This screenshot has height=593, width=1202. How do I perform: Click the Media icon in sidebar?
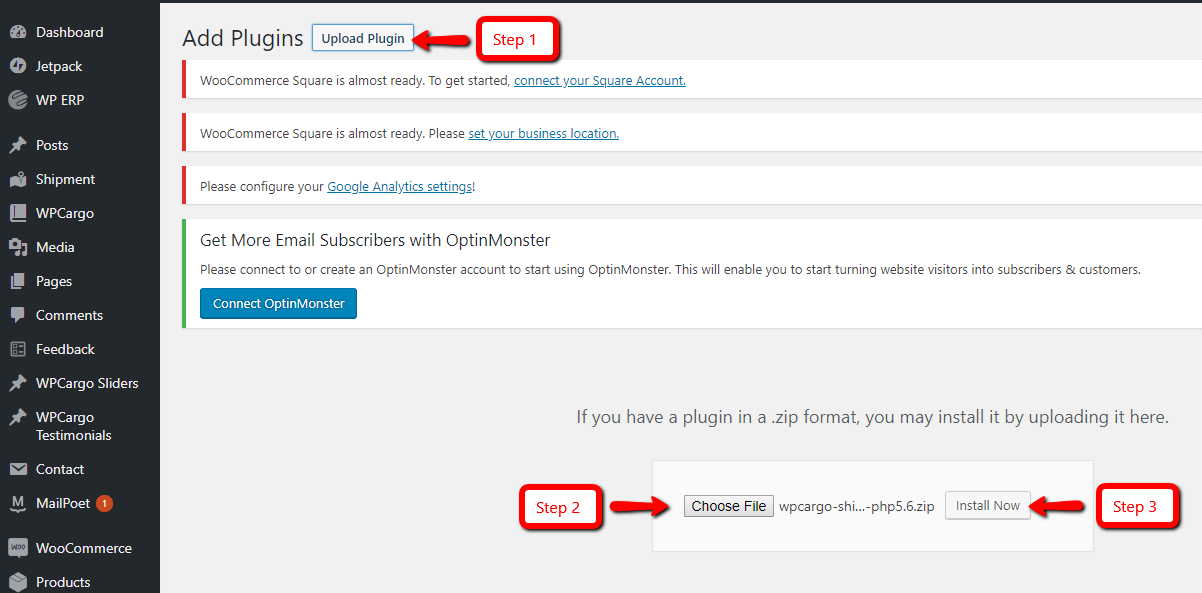(17, 247)
